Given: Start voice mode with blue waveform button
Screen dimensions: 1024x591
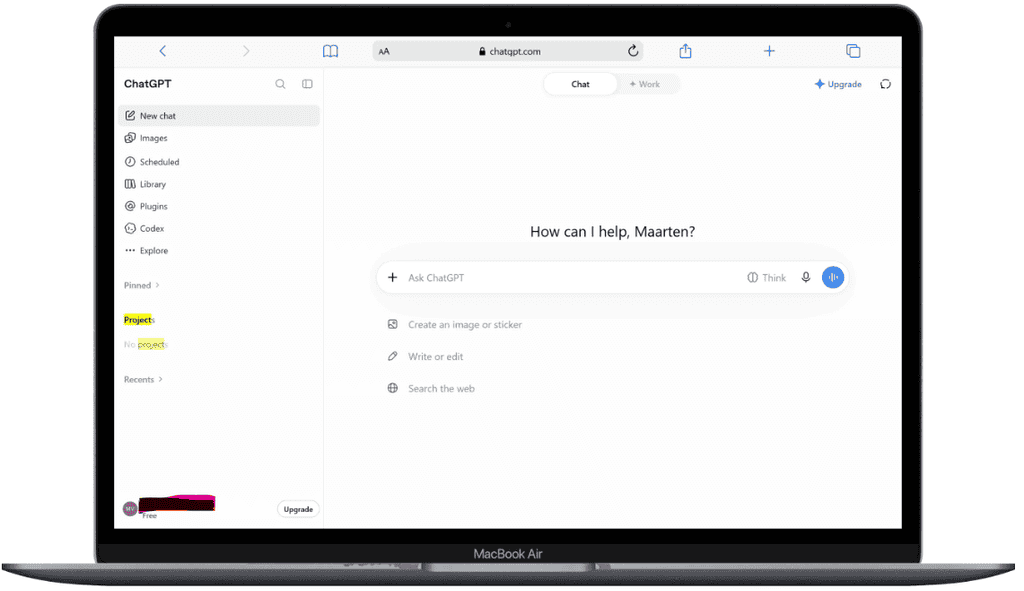Looking at the screenshot, I should [833, 278].
